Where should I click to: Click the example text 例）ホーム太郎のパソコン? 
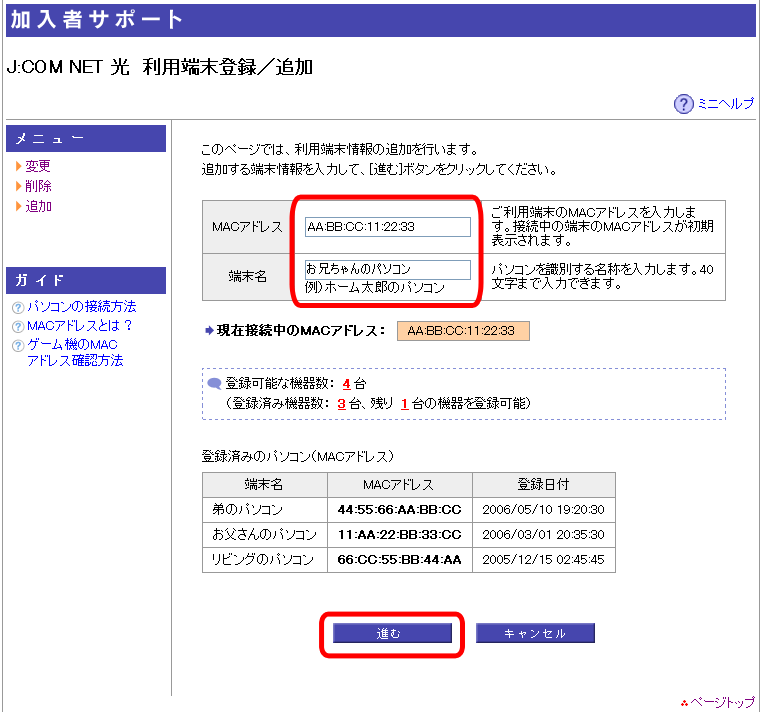(375, 288)
